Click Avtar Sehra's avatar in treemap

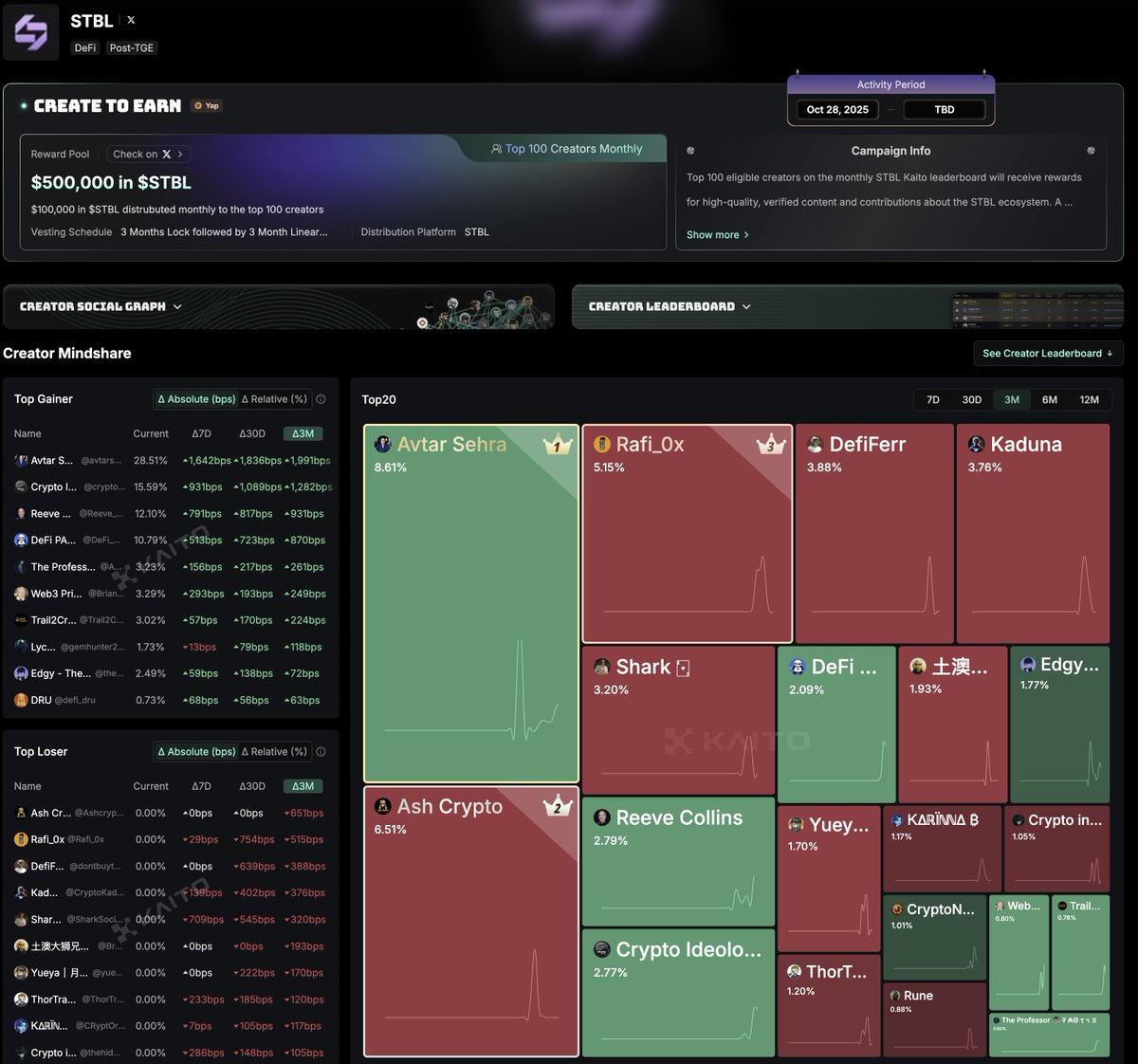pos(383,444)
